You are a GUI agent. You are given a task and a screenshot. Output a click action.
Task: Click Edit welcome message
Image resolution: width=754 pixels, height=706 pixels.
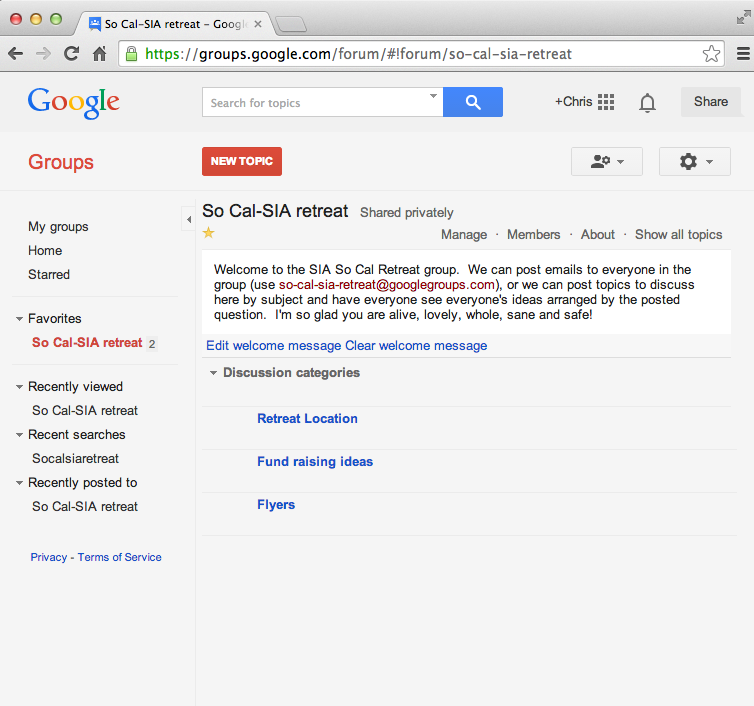tap(274, 346)
